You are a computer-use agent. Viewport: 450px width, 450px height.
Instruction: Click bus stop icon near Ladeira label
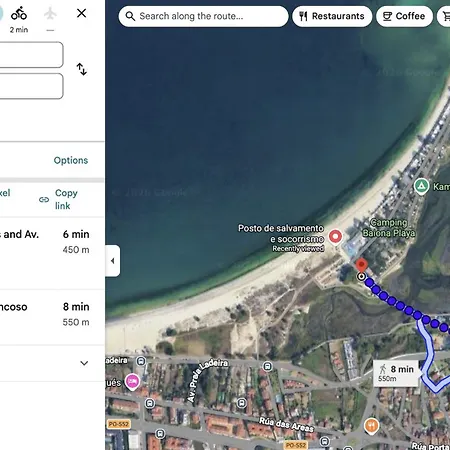[x=141, y=361]
